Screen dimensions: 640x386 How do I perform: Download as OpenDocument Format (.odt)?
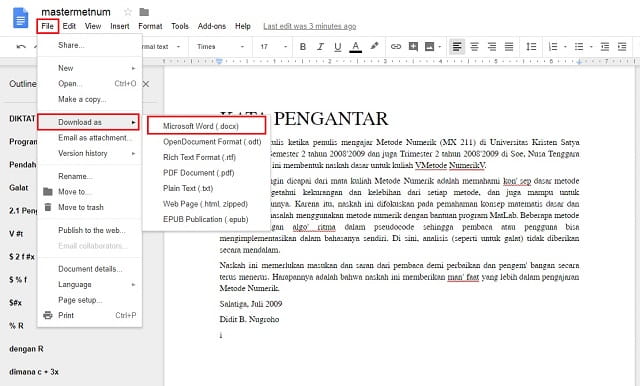coord(207,142)
